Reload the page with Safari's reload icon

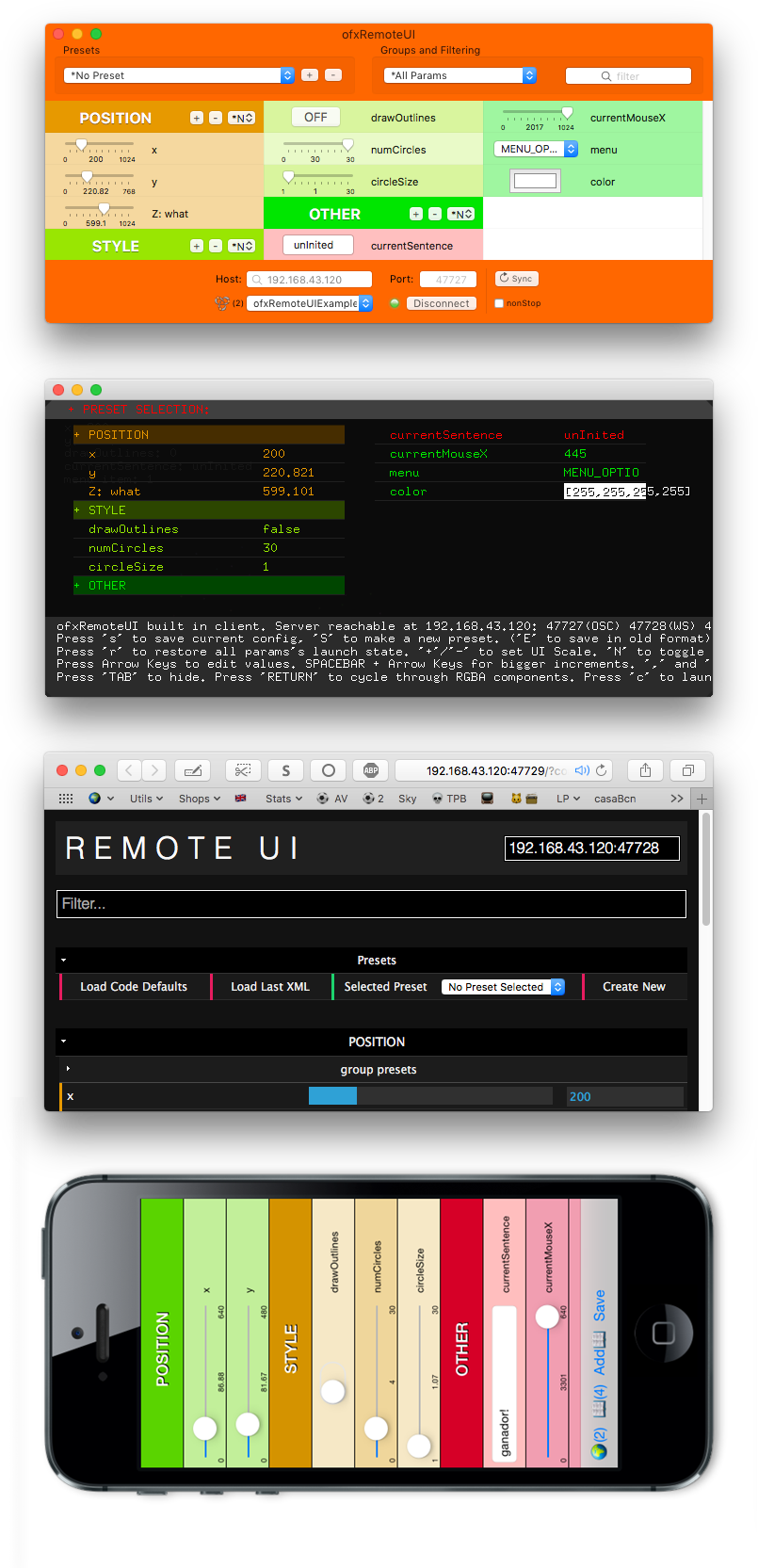click(x=601, y=770)
